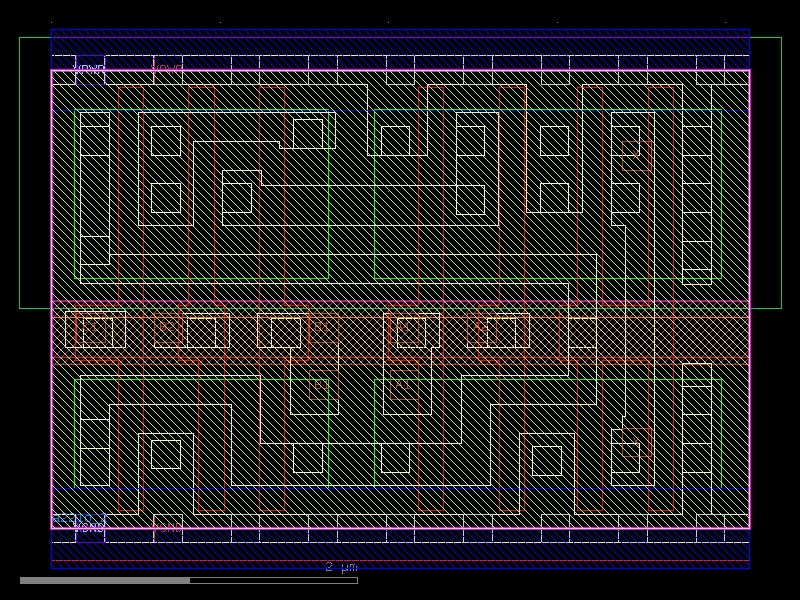This screenshot has height=600, width=800.
Task: Select the magenta cell boundary outline
Action: click(52, 300)
